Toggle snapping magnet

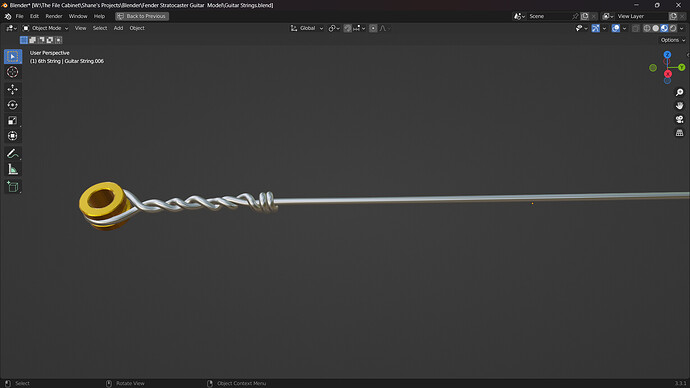[348, 28]
